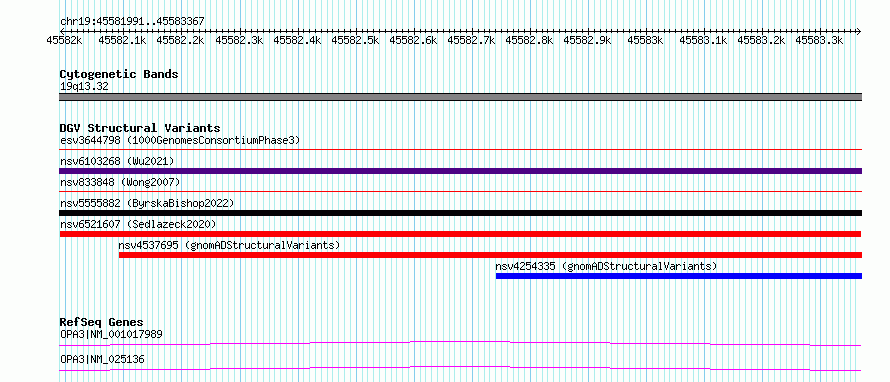Click the nsv6103268 (Wu2021) label

(x=117, y=161)
